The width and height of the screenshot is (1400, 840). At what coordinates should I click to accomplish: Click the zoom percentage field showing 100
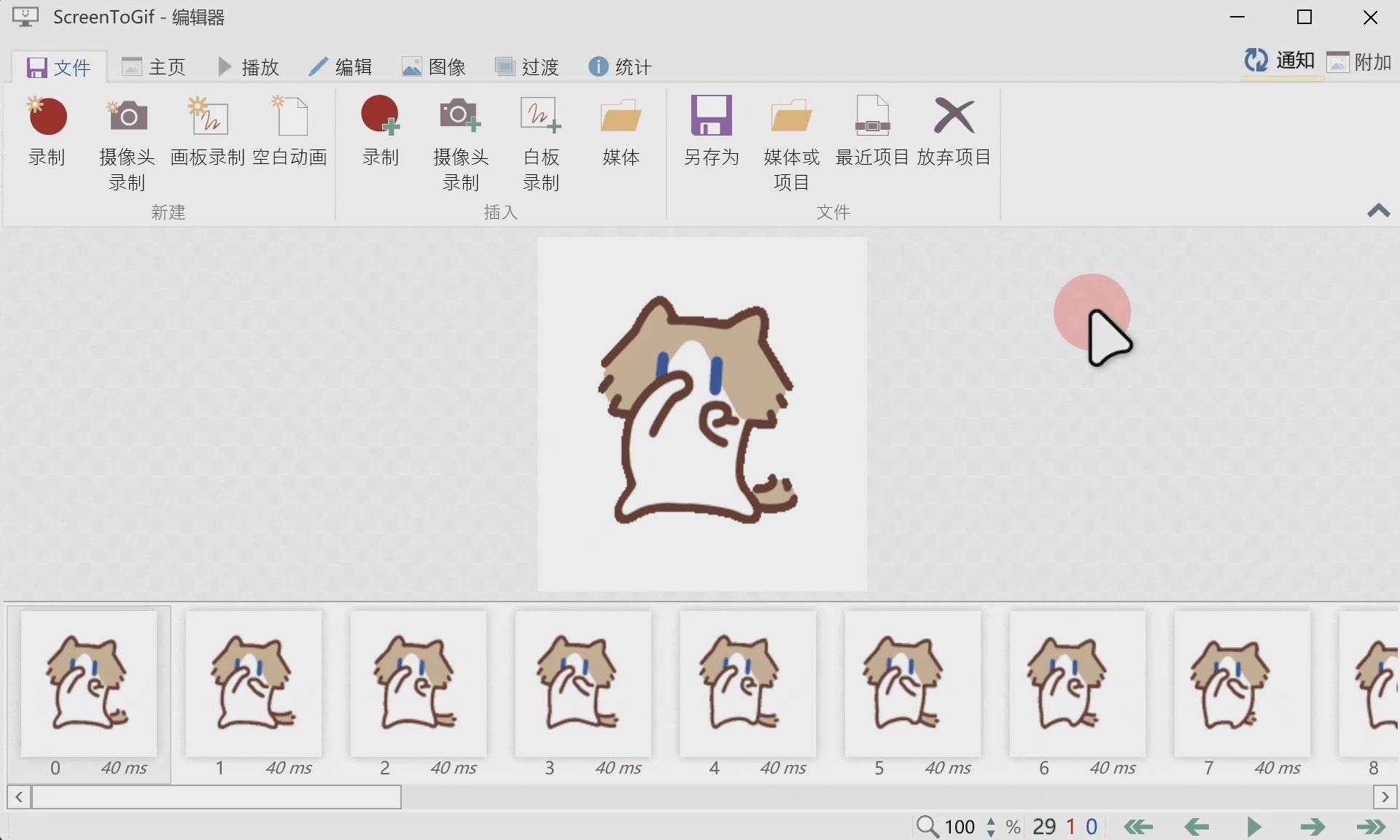coord(960,827)
